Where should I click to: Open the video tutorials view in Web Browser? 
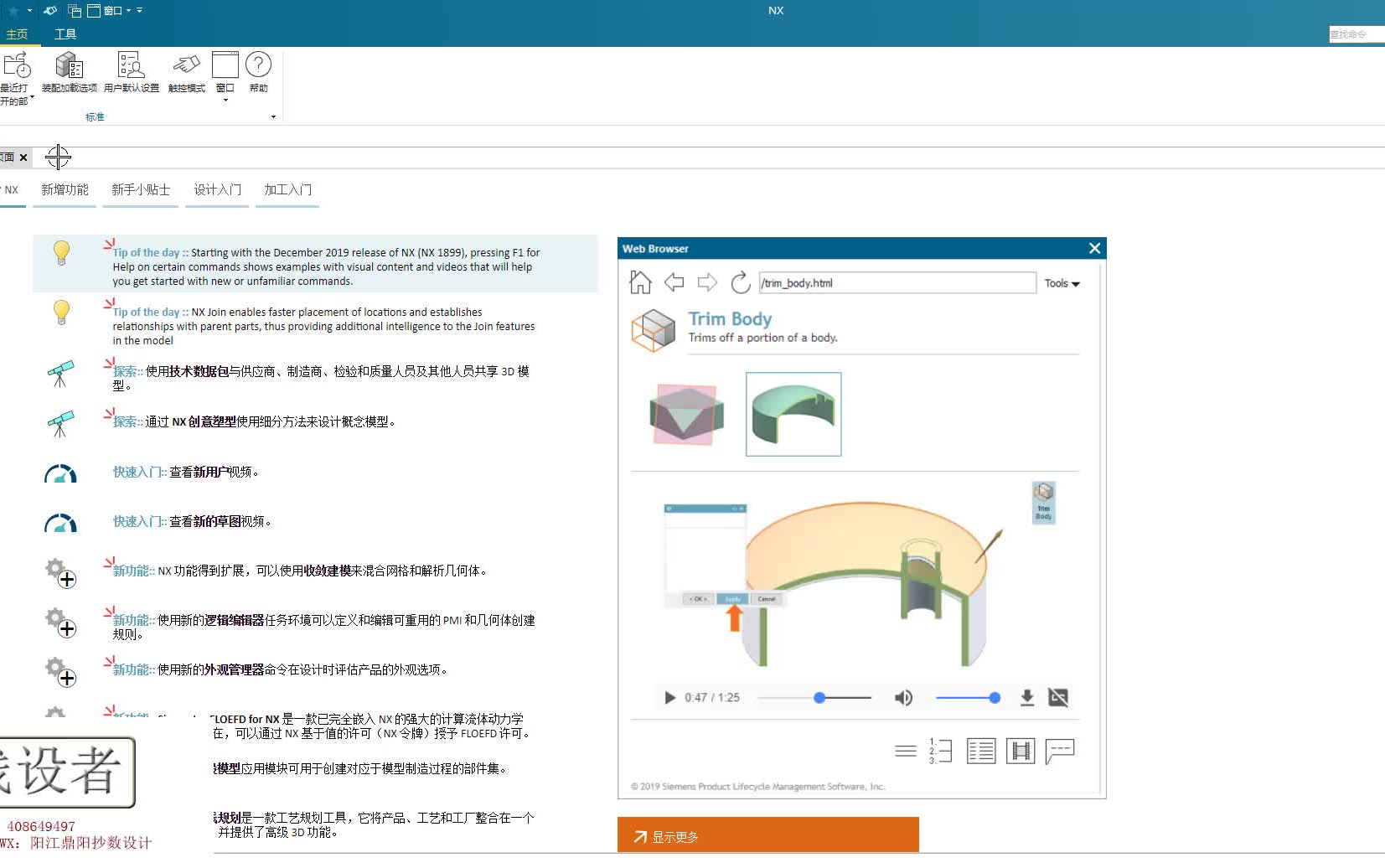tap(1021, 751)
